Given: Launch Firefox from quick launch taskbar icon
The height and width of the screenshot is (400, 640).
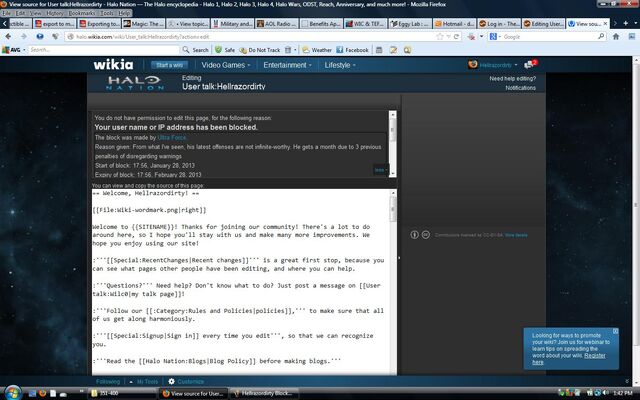Looking at the screenshot, I should click(42, 393).
